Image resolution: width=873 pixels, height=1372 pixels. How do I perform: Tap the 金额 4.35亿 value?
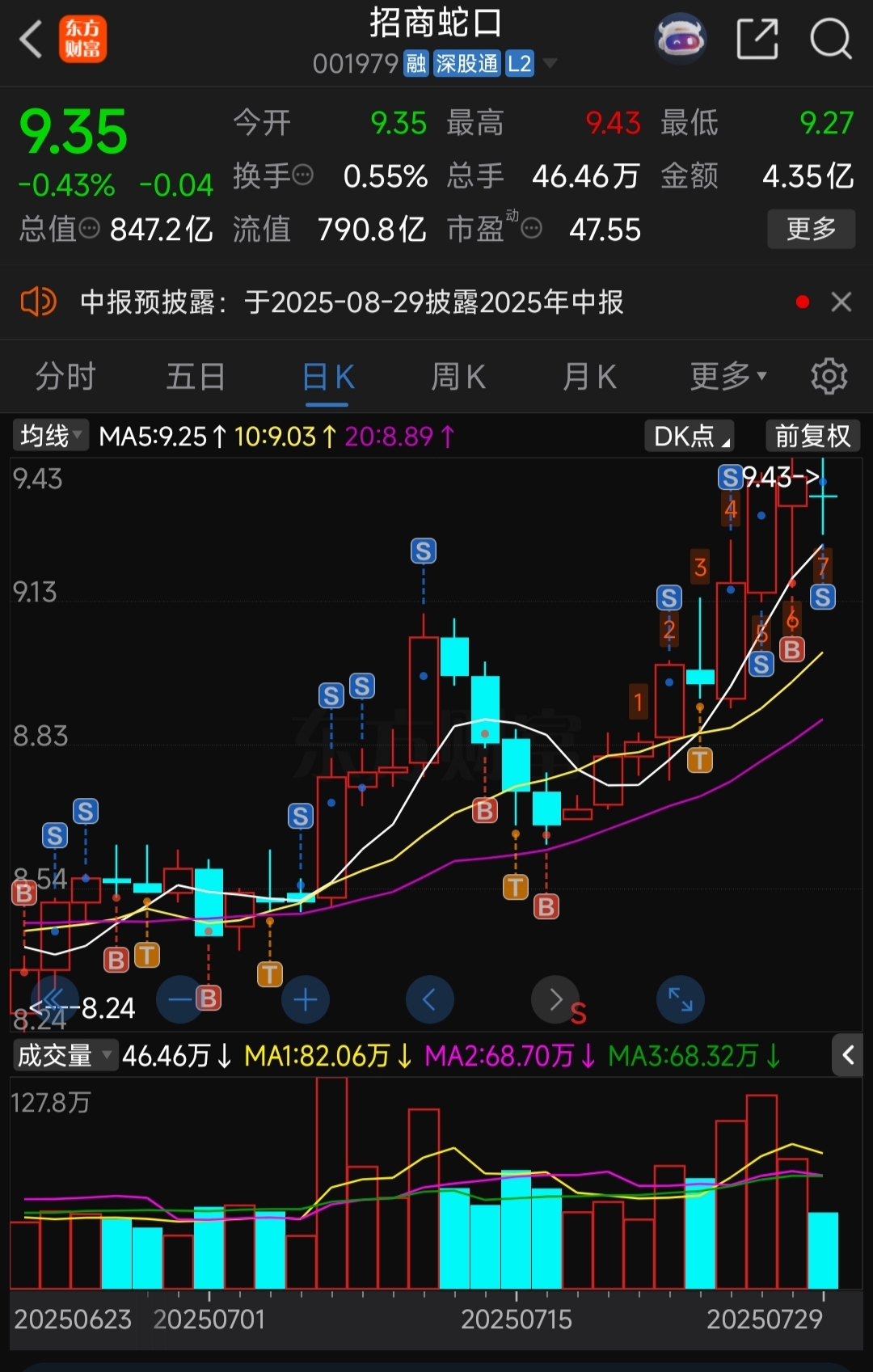[x=808, y=175]
